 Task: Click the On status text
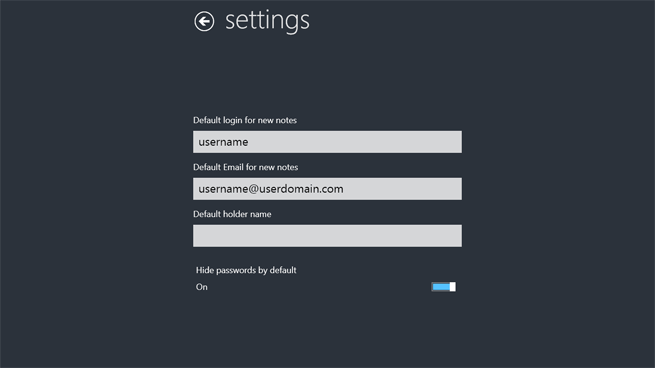[x=202, y=287]
